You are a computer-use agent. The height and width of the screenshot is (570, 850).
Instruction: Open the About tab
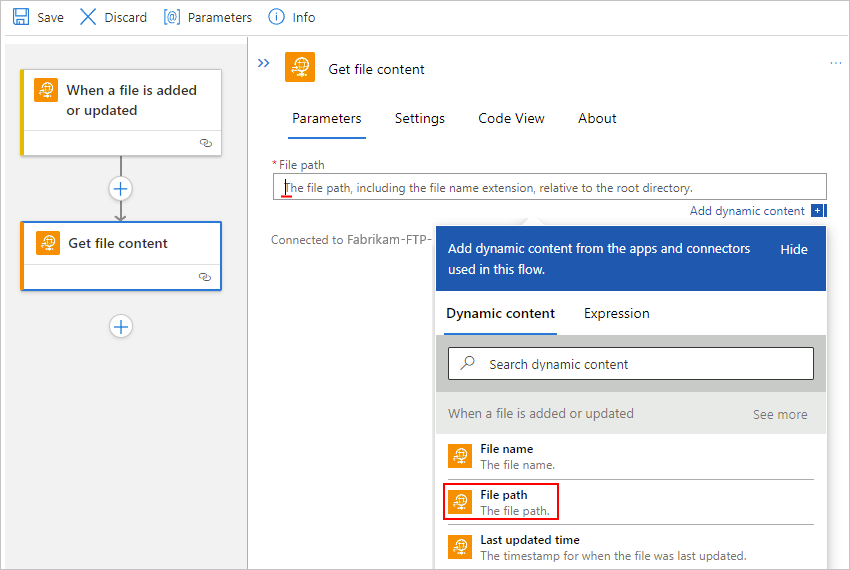[x=597, y=118]
